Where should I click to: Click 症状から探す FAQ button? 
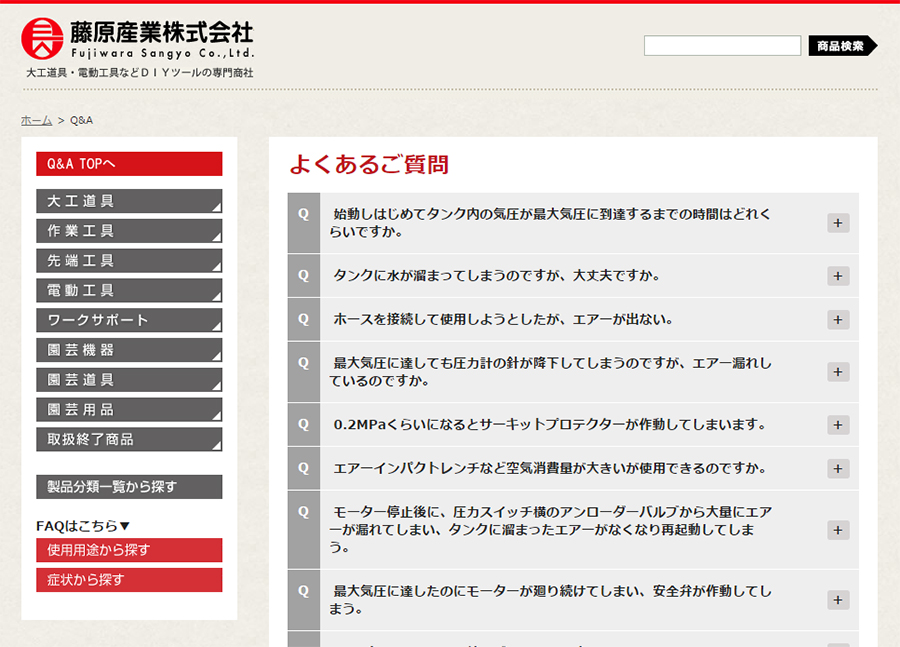(x=129, y=580)
